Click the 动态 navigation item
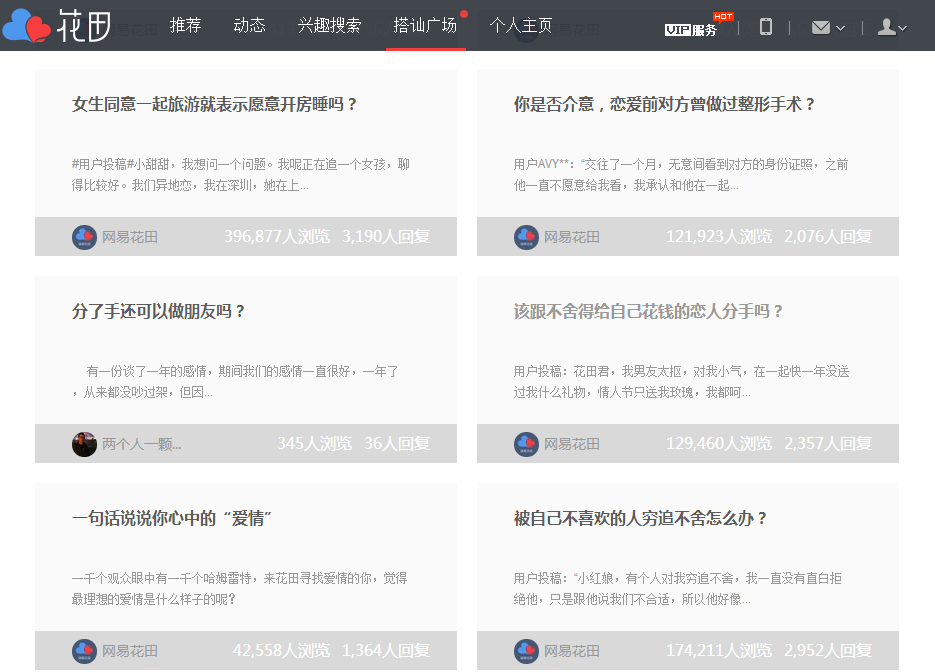Image resolution: width=935 pixels, height=672 pixels. pyautogui.click(x=250, y=26)
